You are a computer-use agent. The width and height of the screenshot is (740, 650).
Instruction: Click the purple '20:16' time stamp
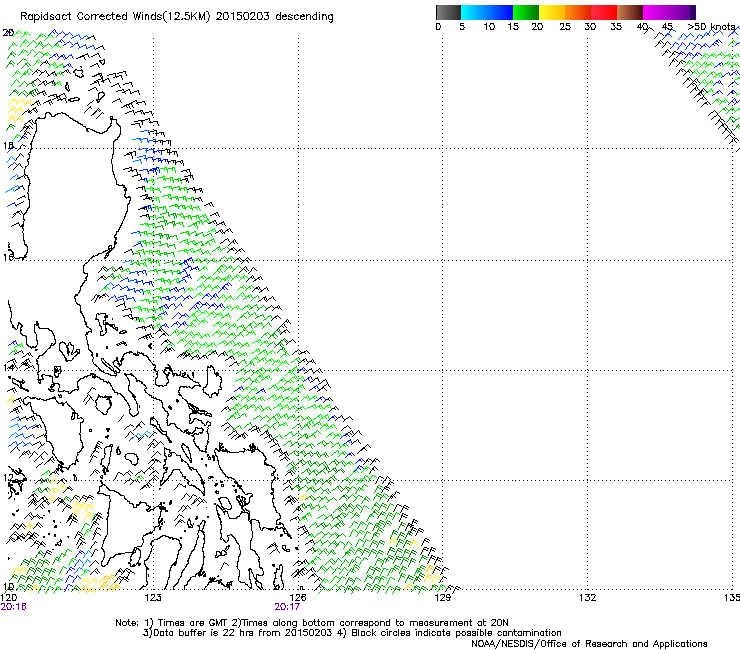[14, 607]
